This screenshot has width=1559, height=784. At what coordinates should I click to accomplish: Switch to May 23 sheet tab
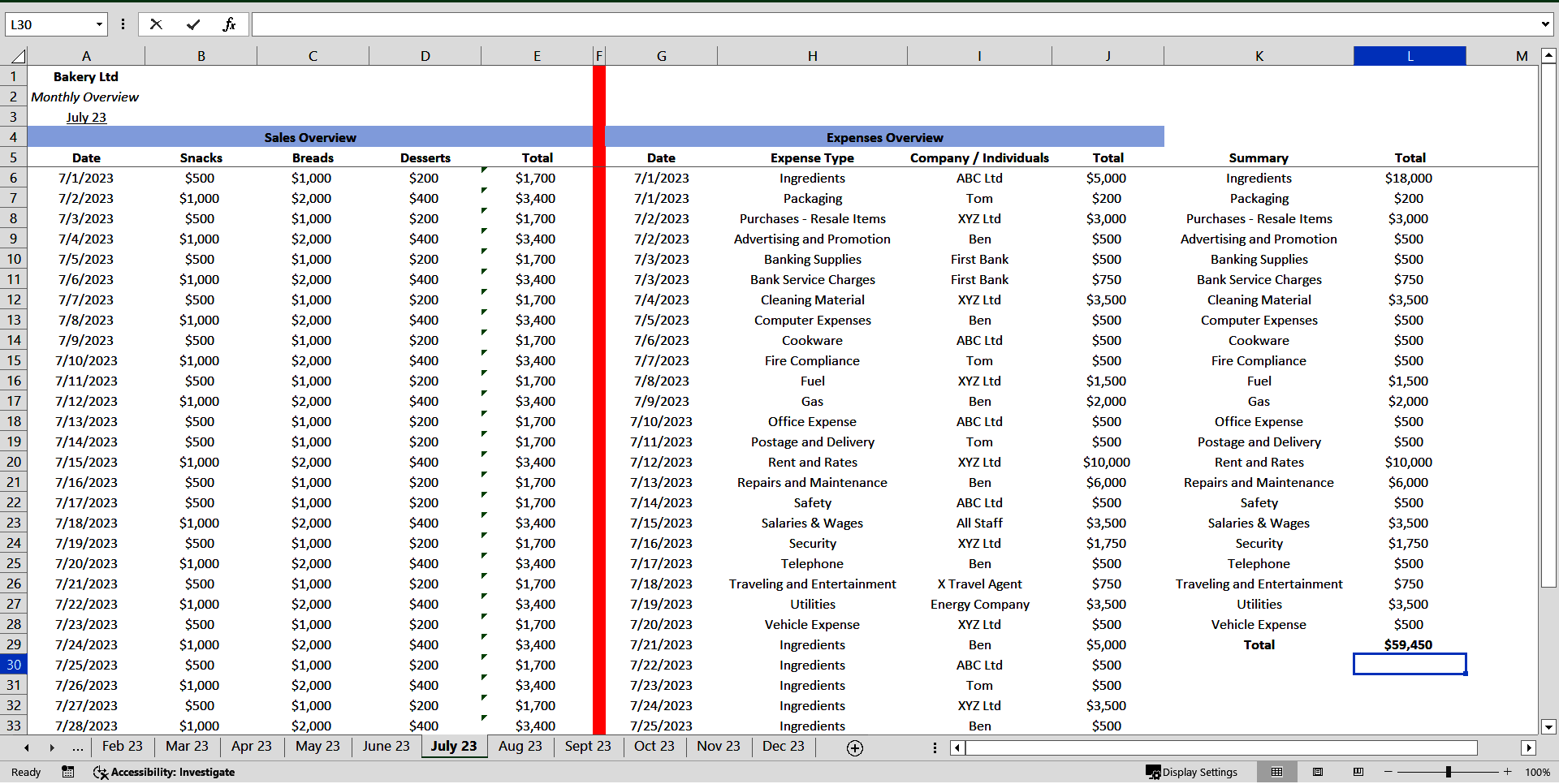click(x=317, y=746)
